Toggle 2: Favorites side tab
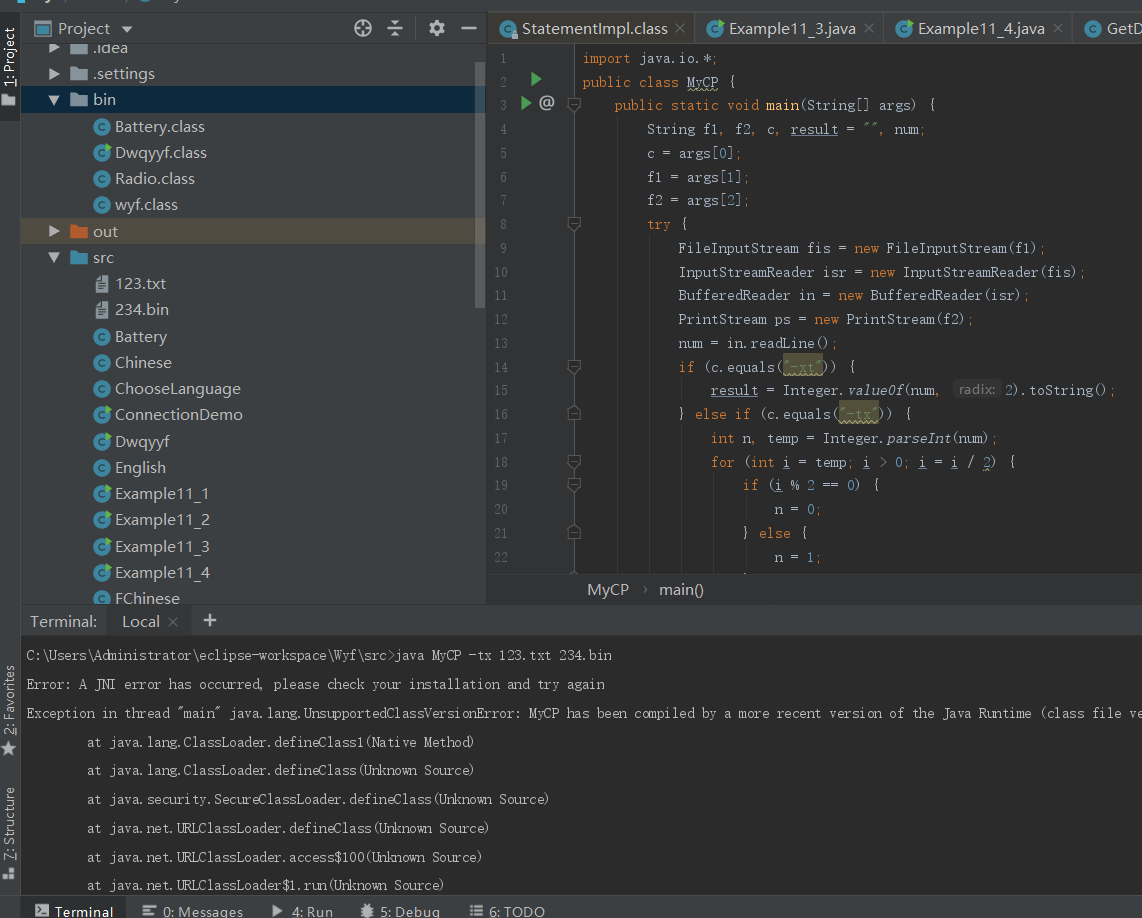The width and height of the screenshot is (1142, 918). pos(9,710)
